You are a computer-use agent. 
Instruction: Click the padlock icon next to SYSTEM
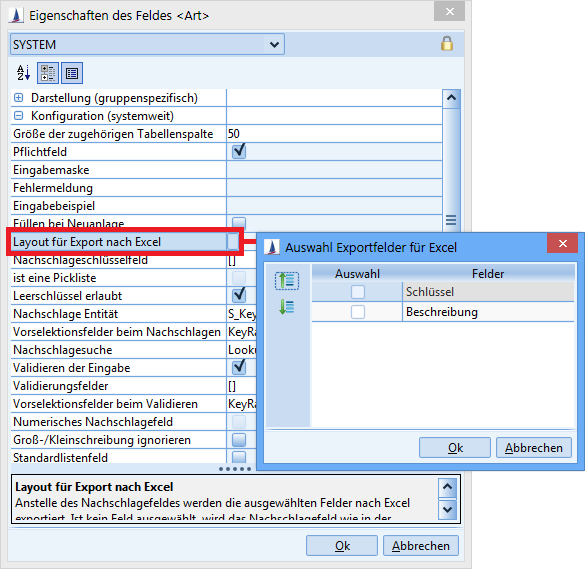447,43
